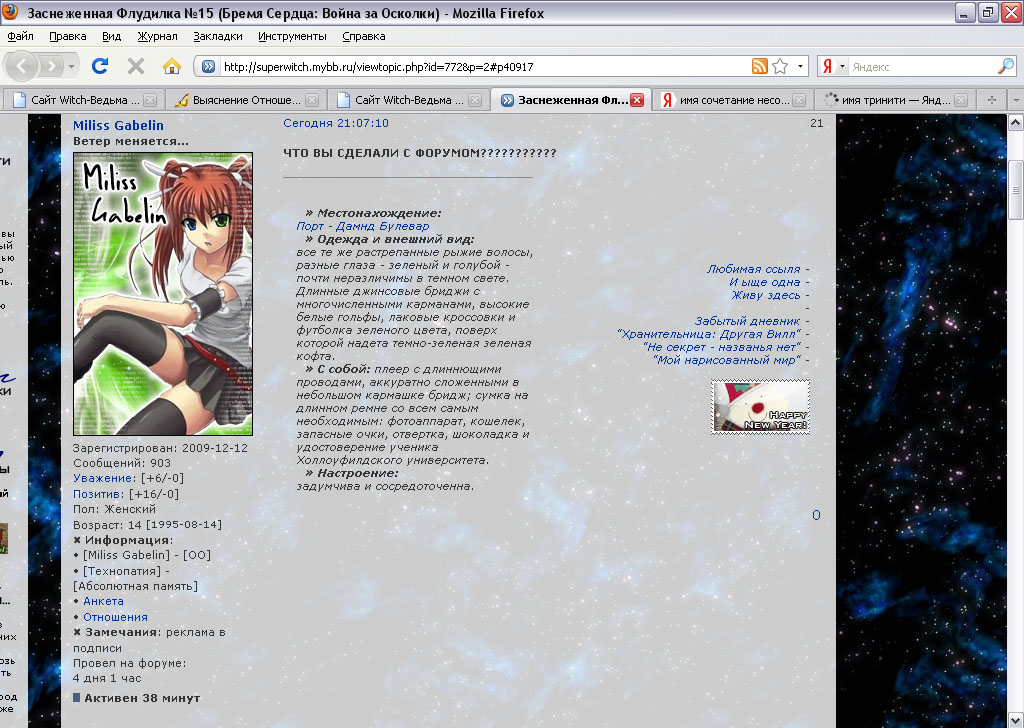Image resolution: width=1024 pixels, height=728 pixels.
Task: Open the Забытый дневник link
Action: coord(747,321)
